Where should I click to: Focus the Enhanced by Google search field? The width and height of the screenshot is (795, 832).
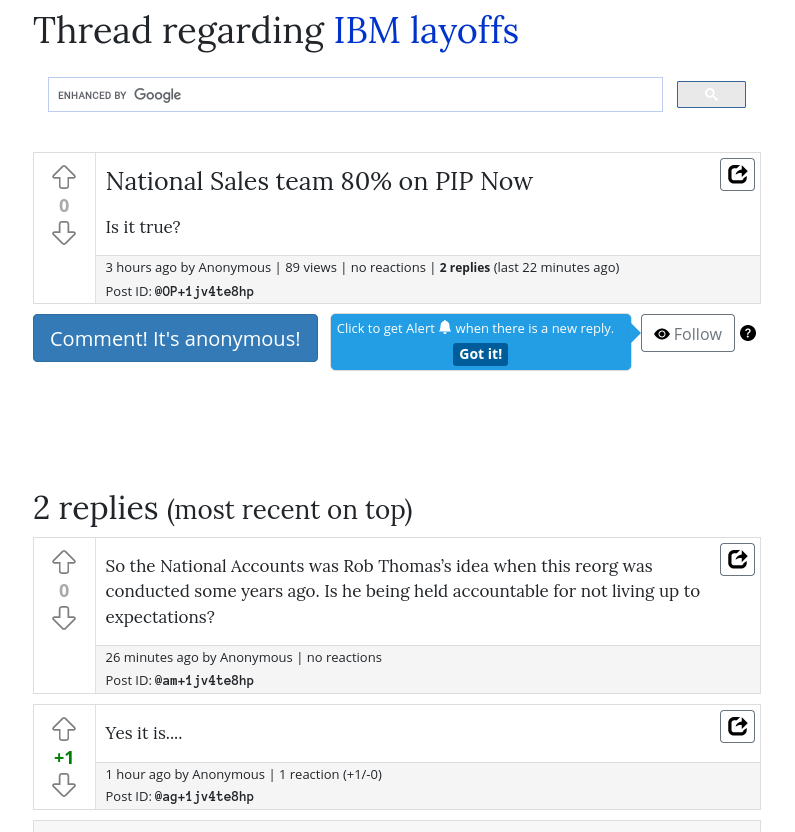point(355,94)
